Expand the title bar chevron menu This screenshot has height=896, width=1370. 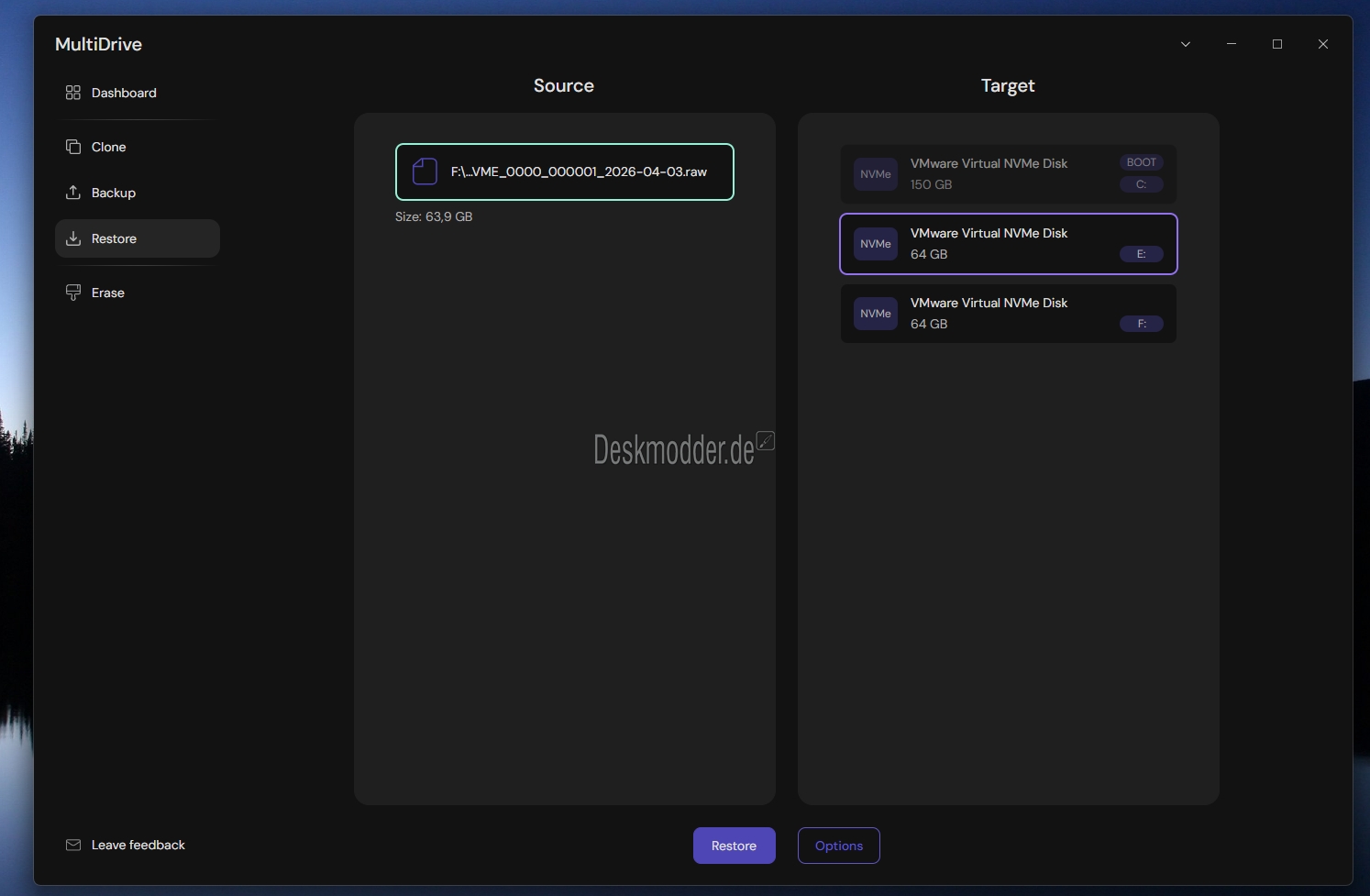[1185, 44]
